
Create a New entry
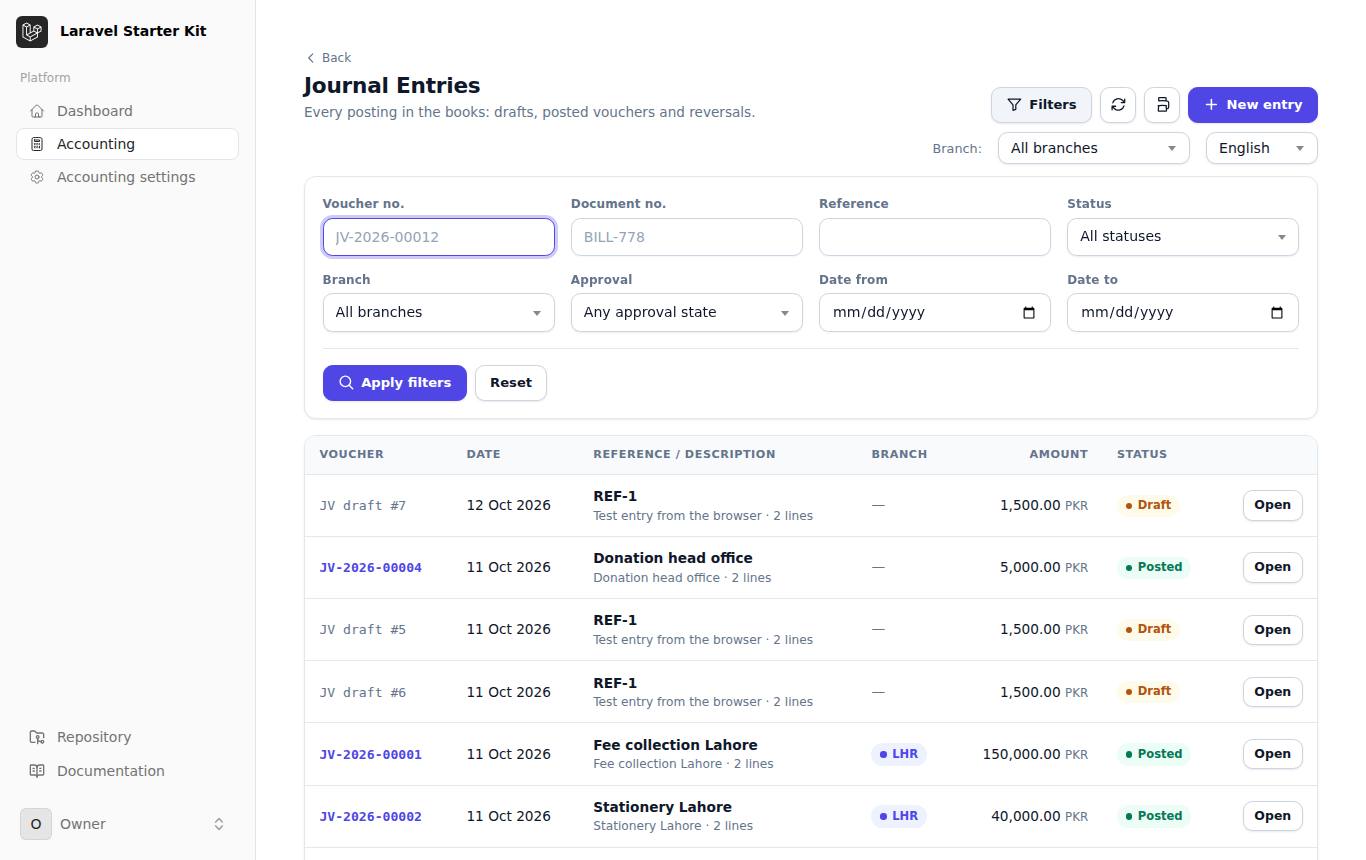click(x=1253, y=105)
